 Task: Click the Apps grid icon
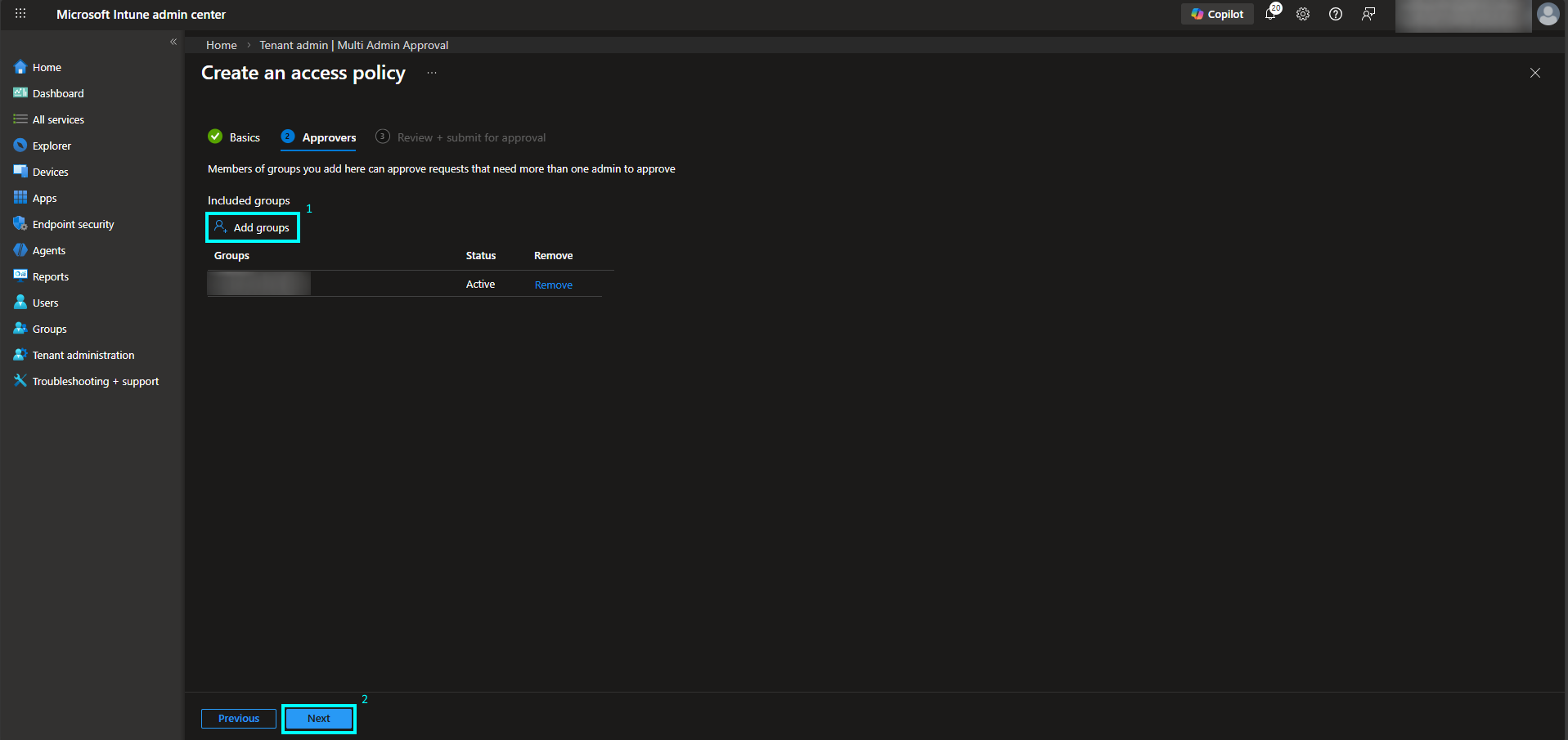pyautogui.click(x=20, y=198)
